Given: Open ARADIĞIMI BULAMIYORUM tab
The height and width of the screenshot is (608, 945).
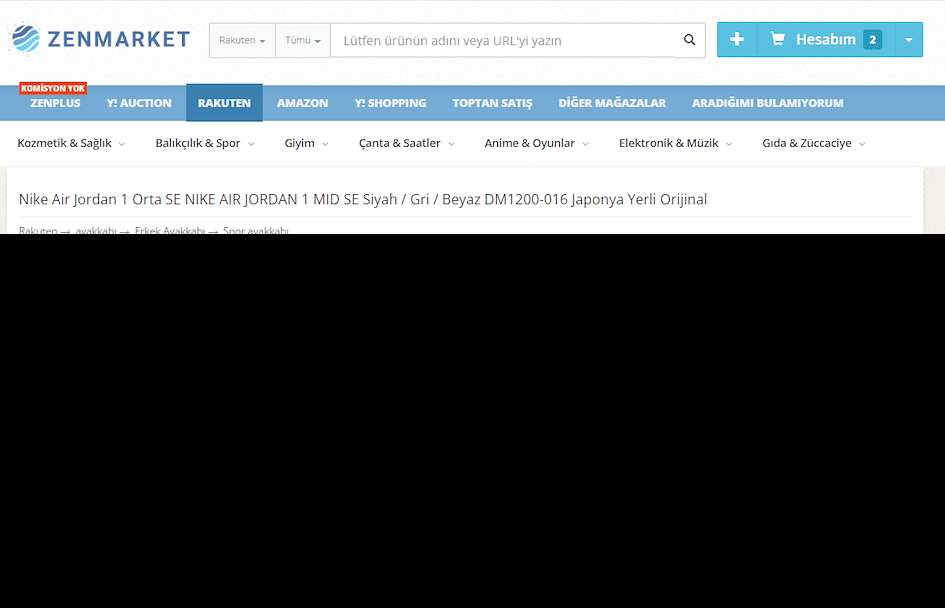Looking at the screenshot, I should click(x=767, y=103).
